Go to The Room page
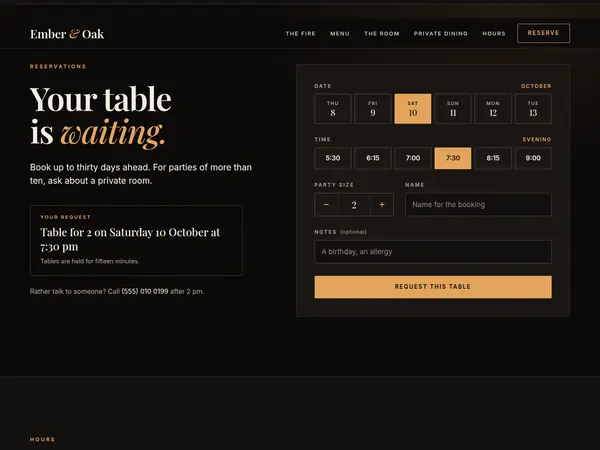The height and width of the screenshot is (450, 600). pos(382,34)
